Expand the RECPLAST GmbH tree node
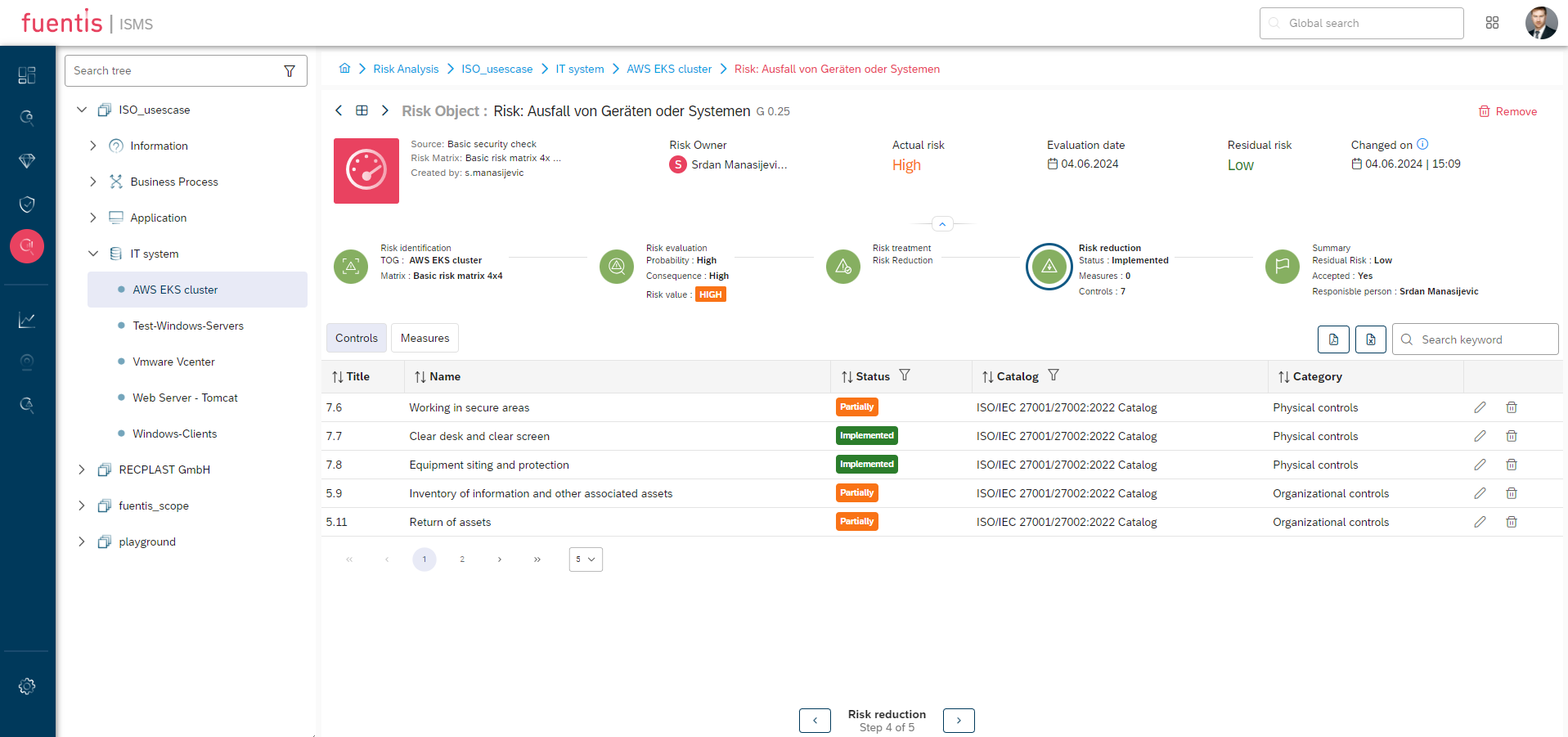The width and height of the screenshot is (1568, 737). [x=81, y=469]
